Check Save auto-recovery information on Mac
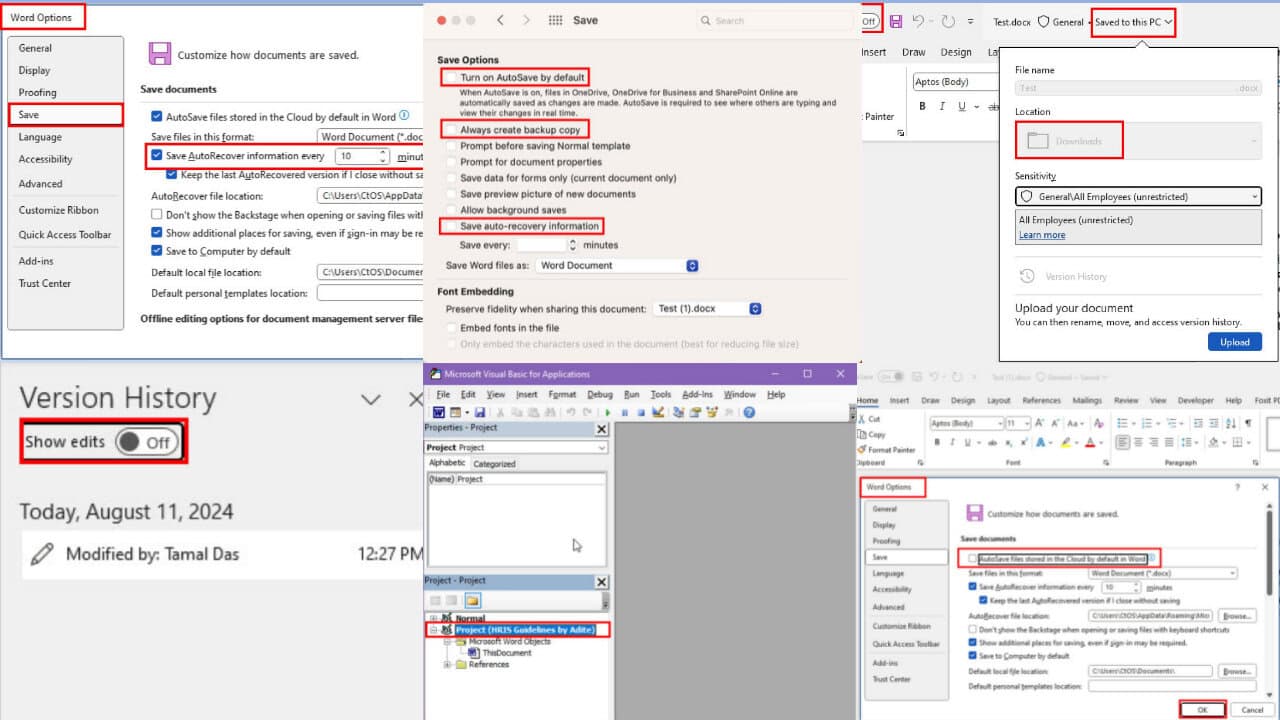Screen dimensions: 1280x720 click(452, 226)
